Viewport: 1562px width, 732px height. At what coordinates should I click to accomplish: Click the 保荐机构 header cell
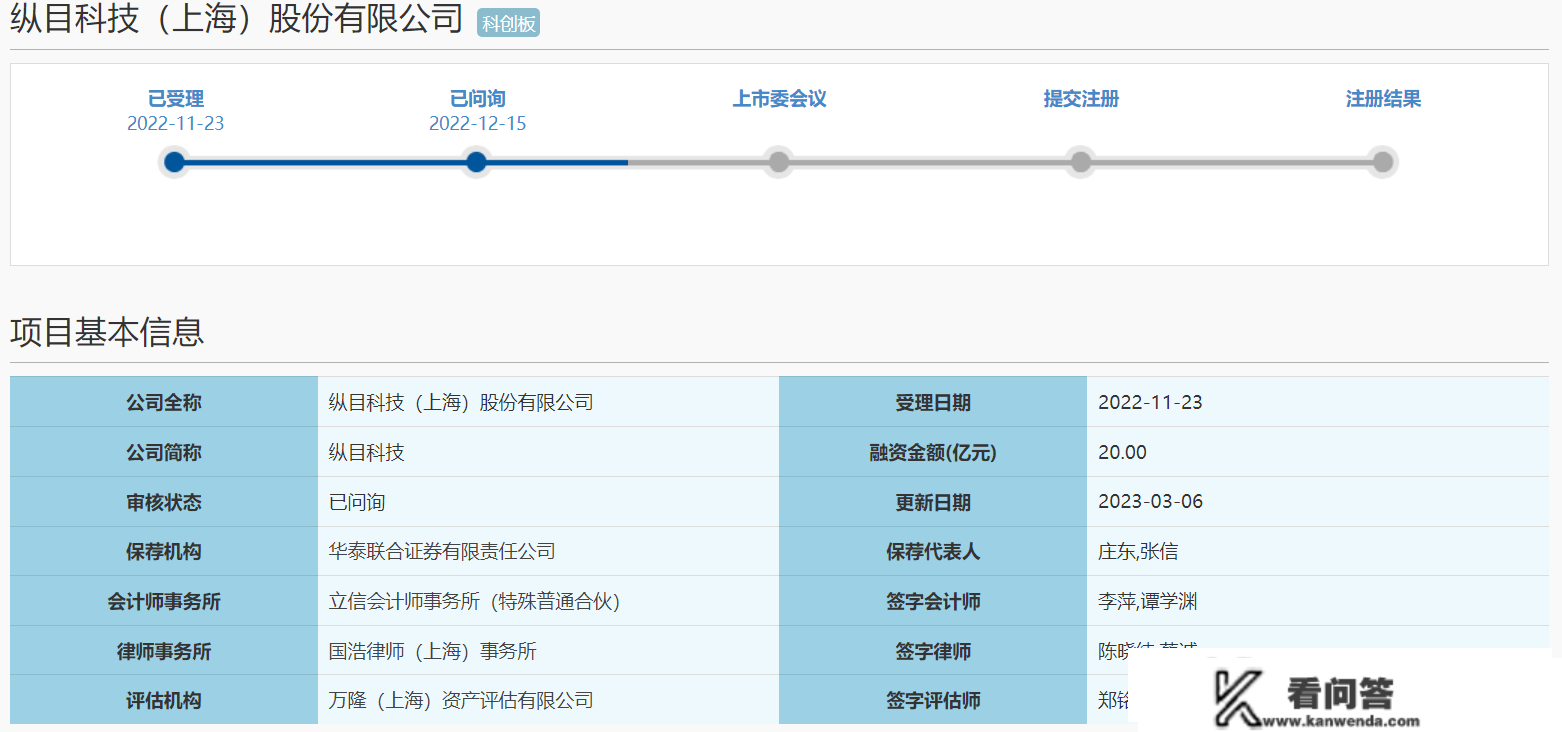[x=164, y=551]
